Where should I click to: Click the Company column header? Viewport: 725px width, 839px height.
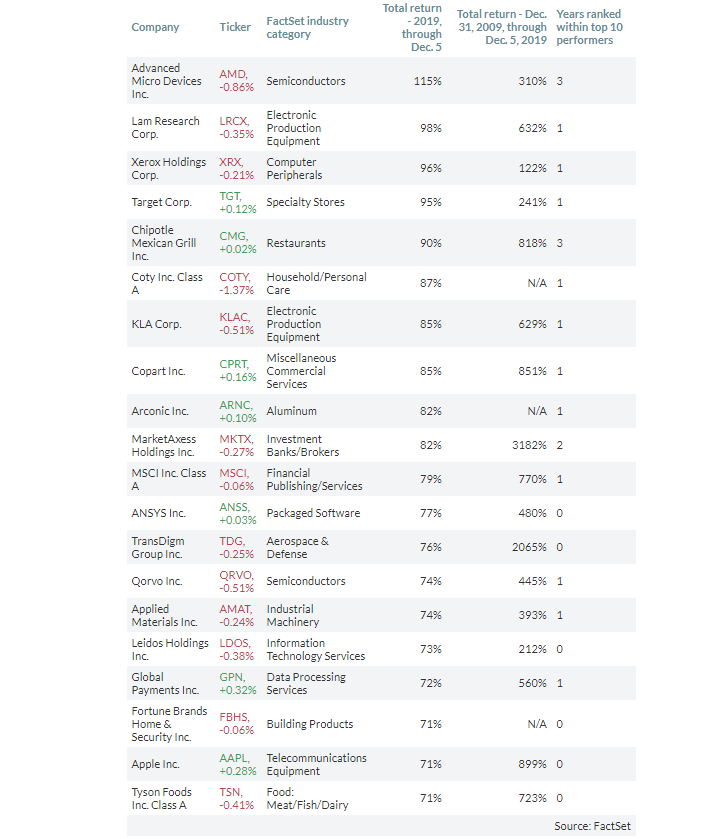[155, 27]
